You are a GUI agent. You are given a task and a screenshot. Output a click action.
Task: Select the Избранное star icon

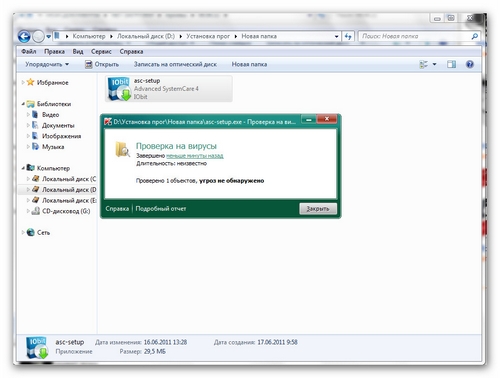click(x=30, y=82)
